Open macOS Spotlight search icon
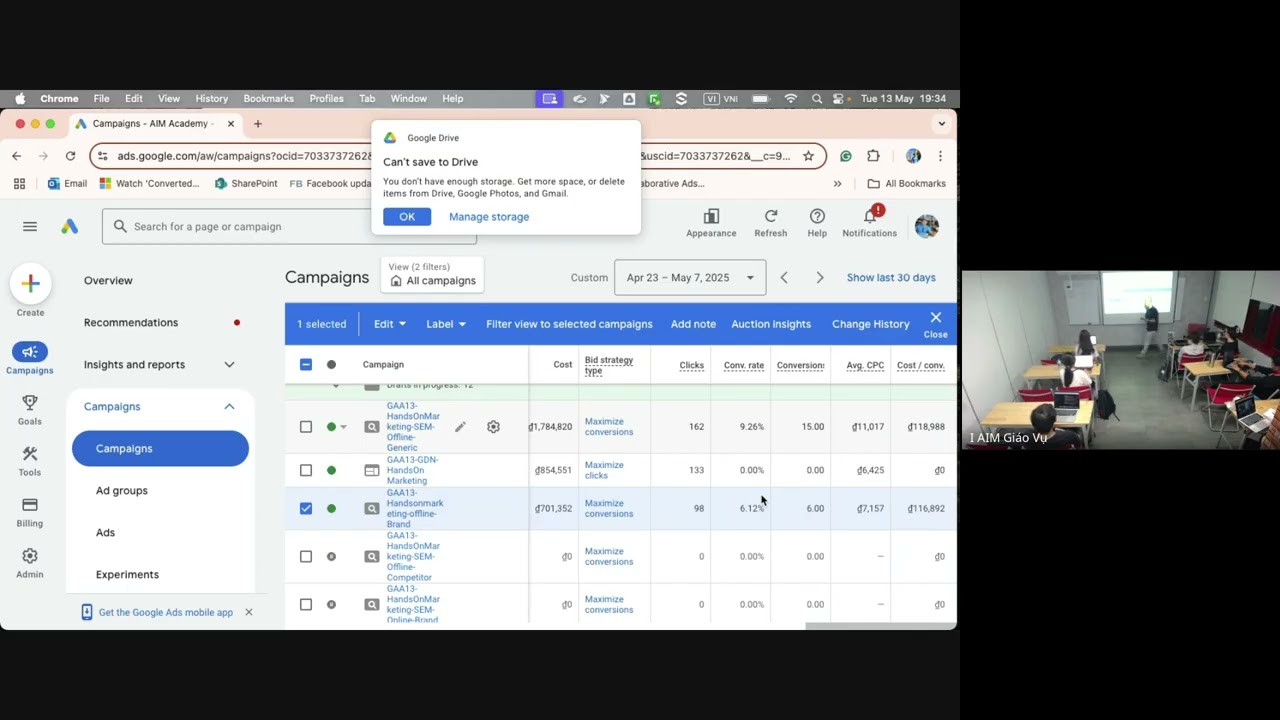Image resolution: width=1280 pixels, height=720 pixels. pyautogui.click(x=817, y=99)
